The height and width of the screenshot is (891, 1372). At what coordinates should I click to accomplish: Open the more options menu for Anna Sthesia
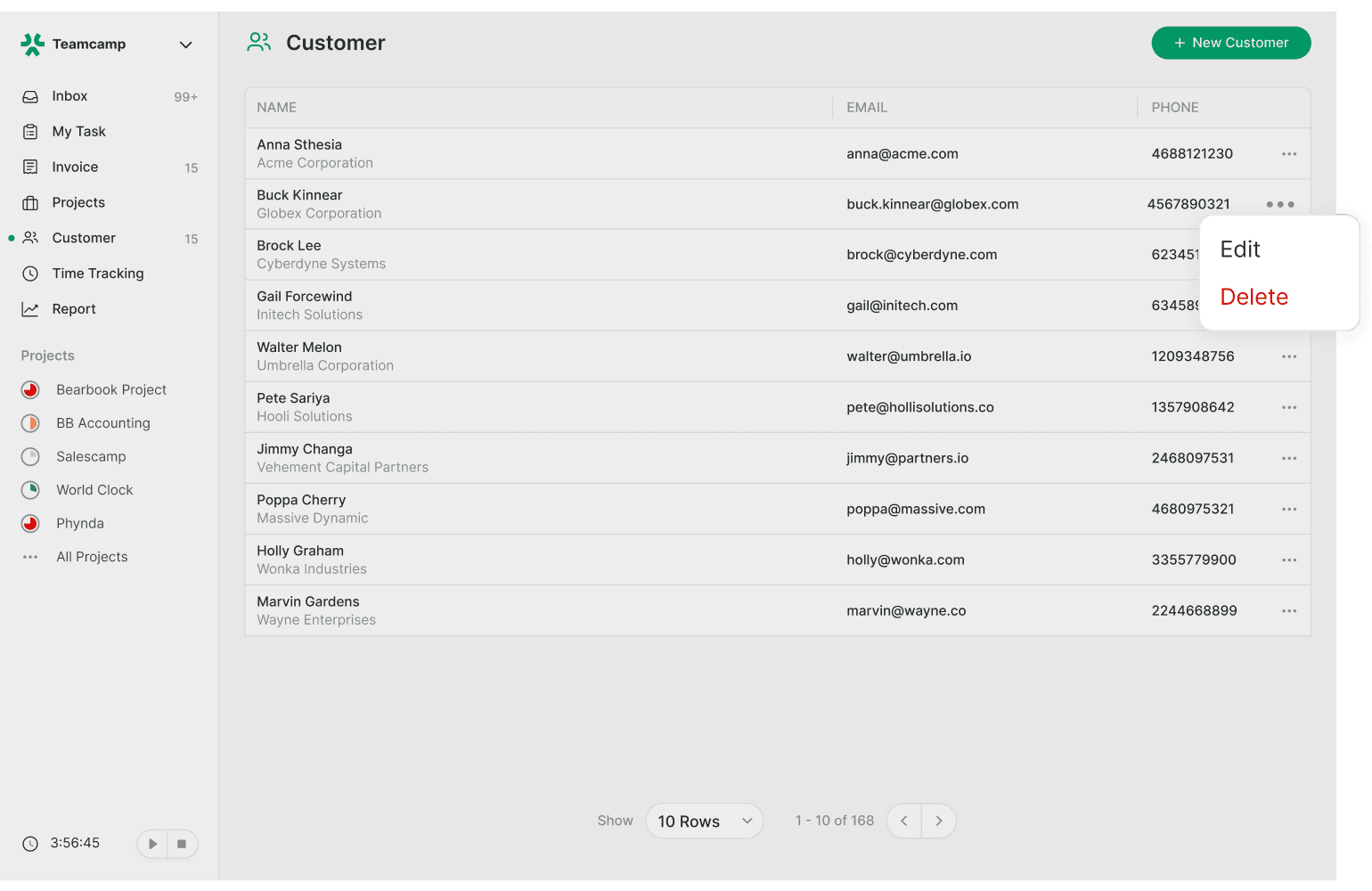(x=1288, y=154)
